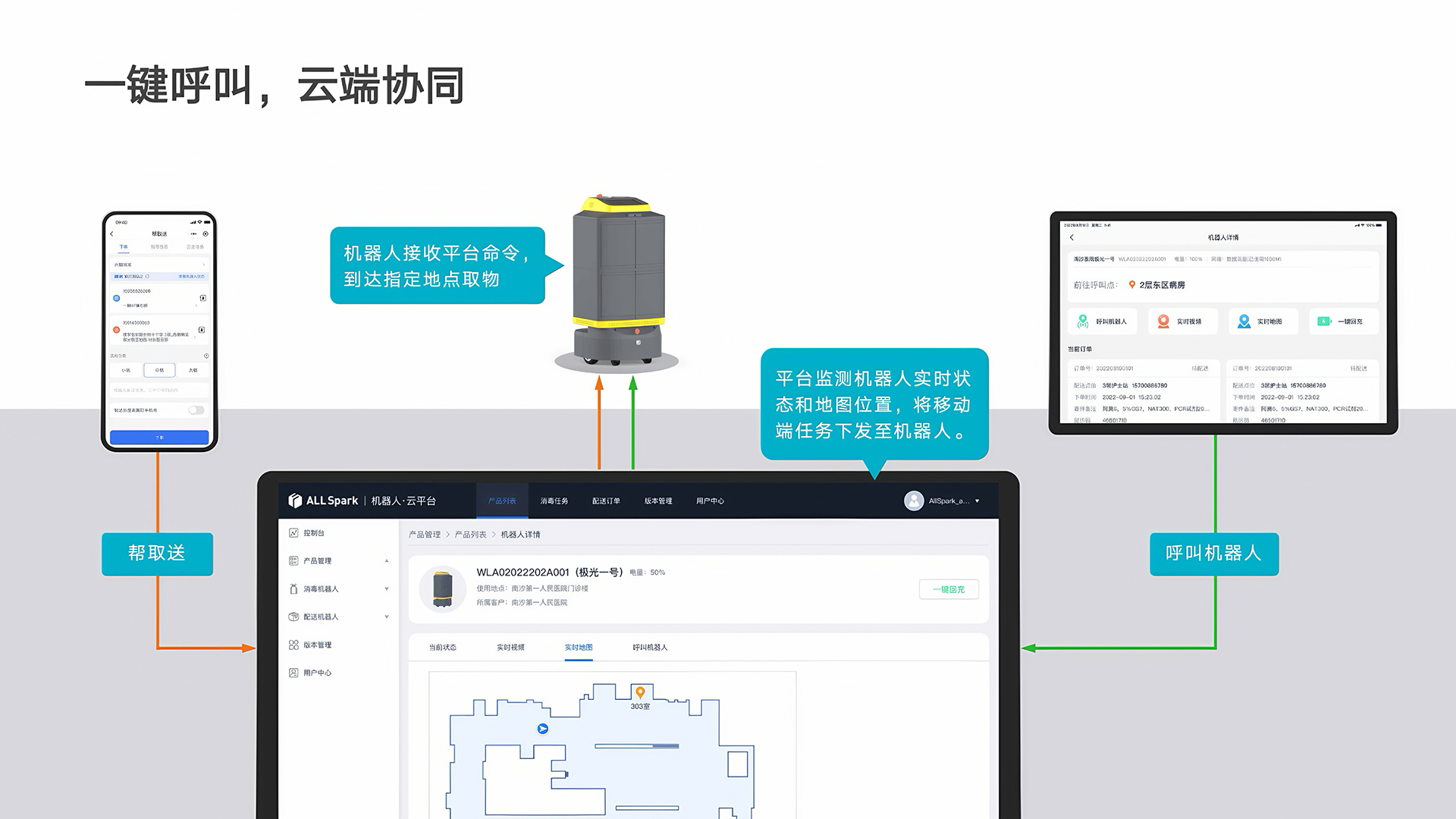Click the 版本管理 sidebar grid icon
The height and width of the screenshot is (819, 1456).
pyautogui.click(x=293, y=645)
